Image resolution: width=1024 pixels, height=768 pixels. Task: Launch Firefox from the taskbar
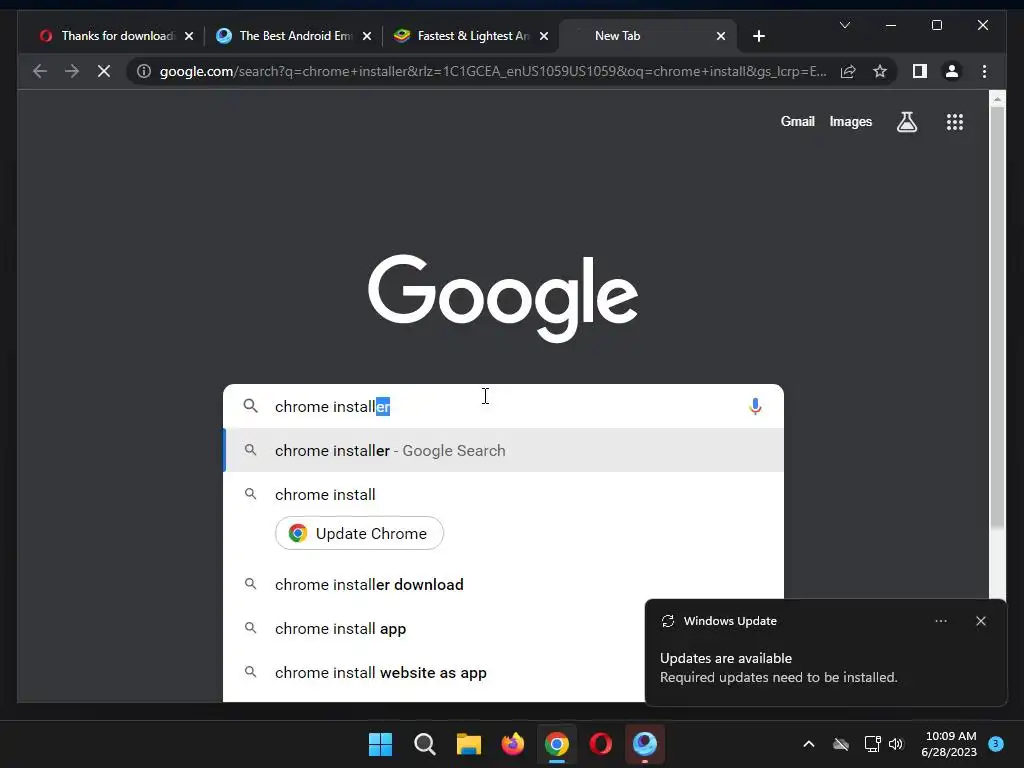513,744
